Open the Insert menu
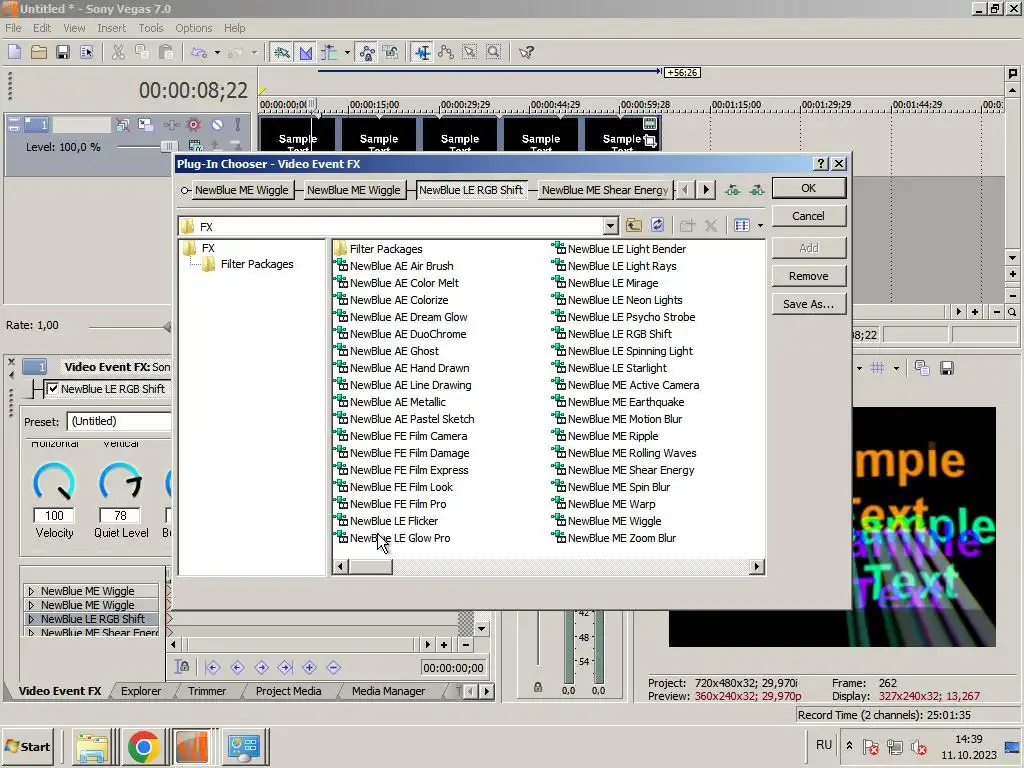 click(x=112, y=28)
